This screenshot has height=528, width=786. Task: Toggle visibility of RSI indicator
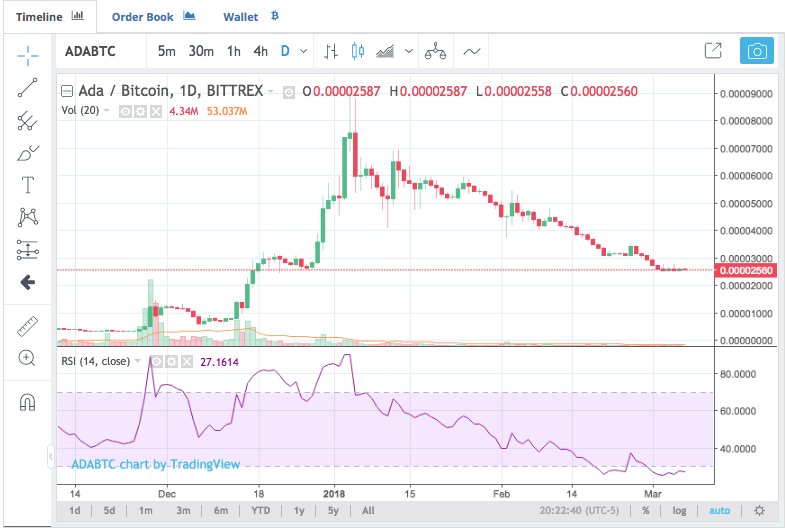pos(156,362)
